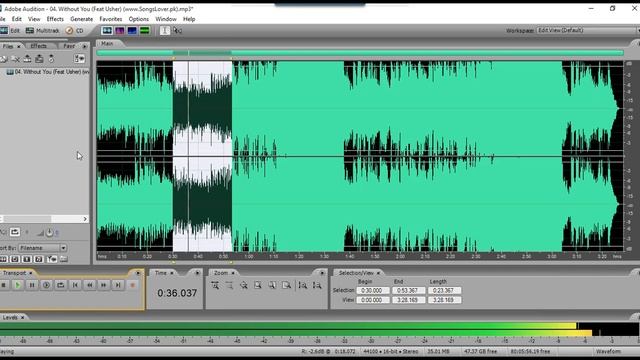The image size is (640, 360).
Task: Click Zoom Out Full Both Axes
Action: pyautogui.click(x=244, y=285)
